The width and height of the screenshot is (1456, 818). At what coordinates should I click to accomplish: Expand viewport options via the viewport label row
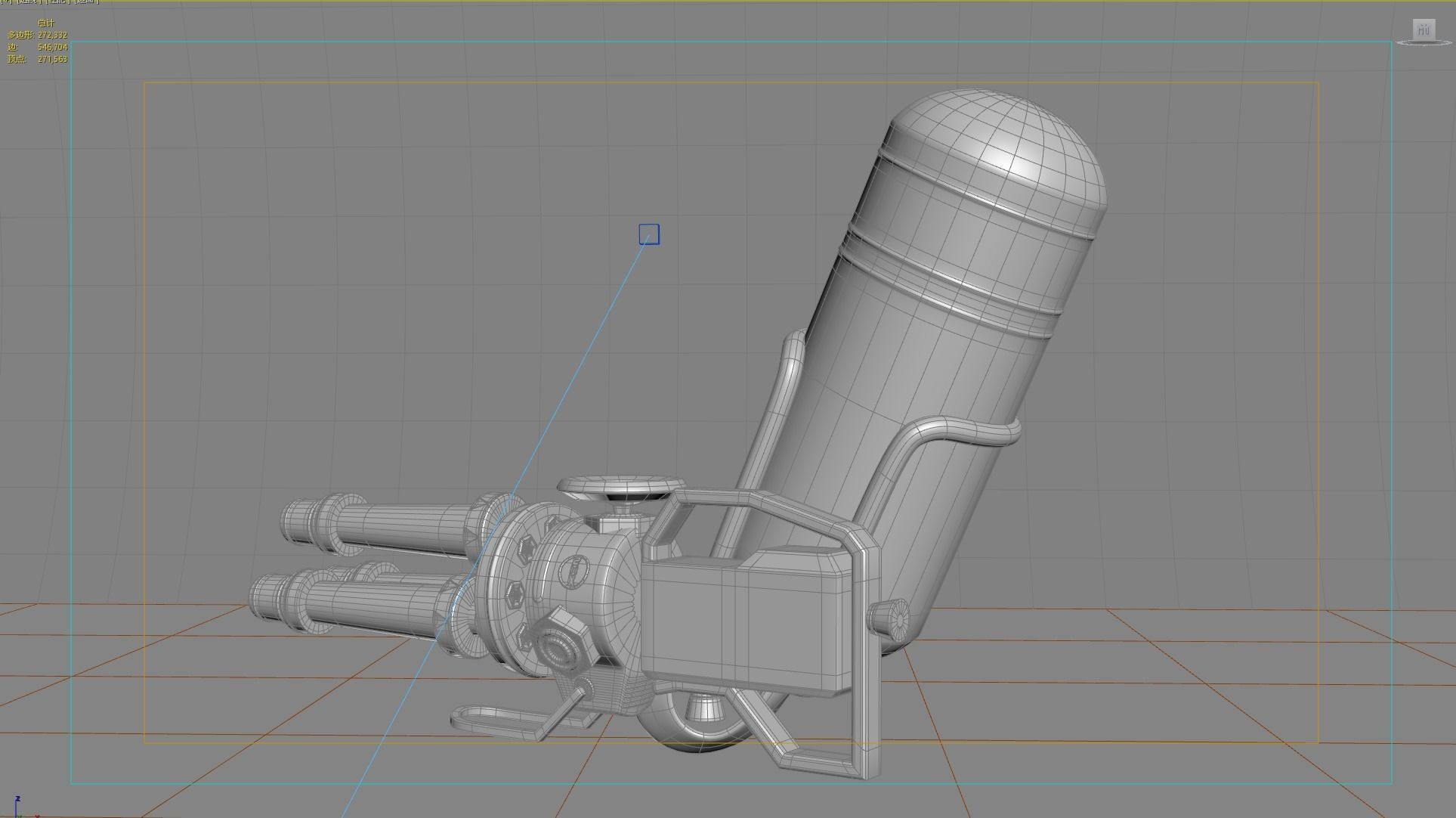point(5,3)
